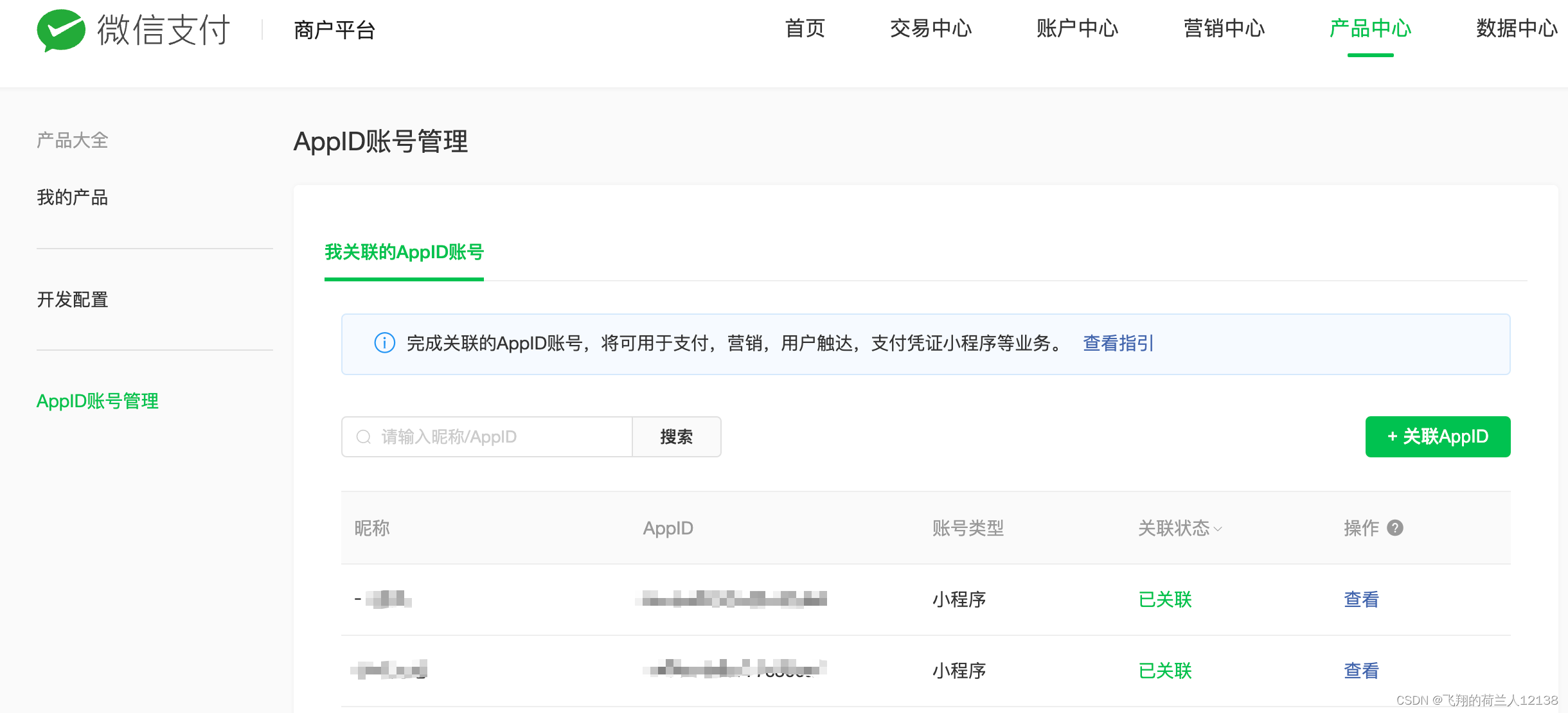The height and width of the screenshot is (713, 1568).
Task: Switch to 我关联的AppID账号 tab
Action: (x=404, y=252)
